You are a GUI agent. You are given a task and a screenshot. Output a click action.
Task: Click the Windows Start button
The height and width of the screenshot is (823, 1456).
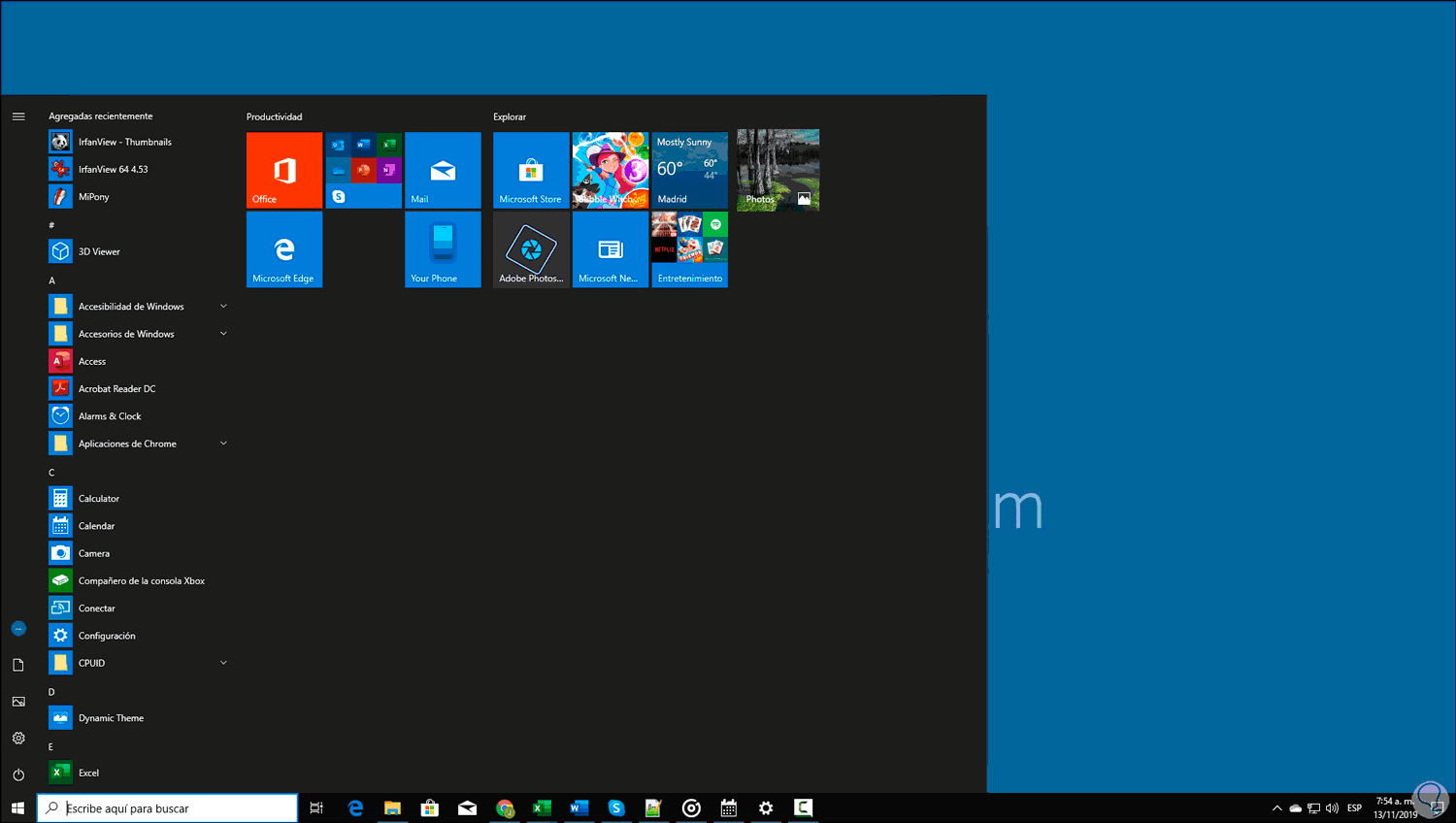pyautogui.click(x=17, y=807)
